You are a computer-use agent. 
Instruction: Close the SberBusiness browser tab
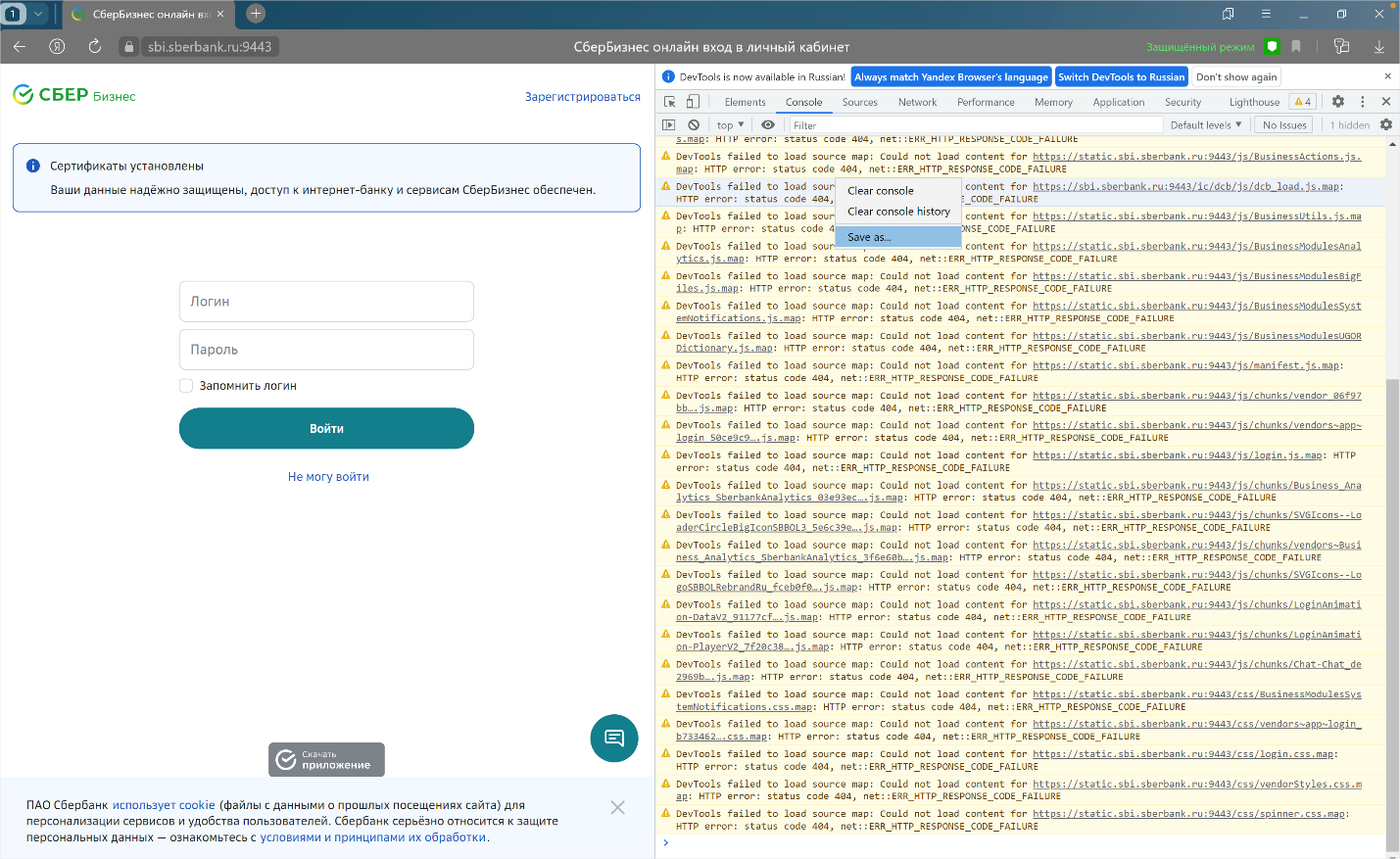[220, 14]
